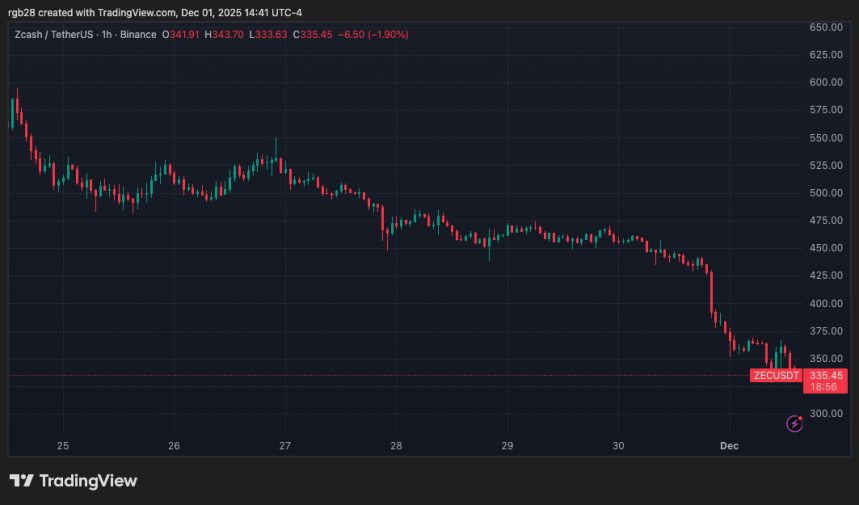Select the Dec marker on time axis

coord(729,446)
